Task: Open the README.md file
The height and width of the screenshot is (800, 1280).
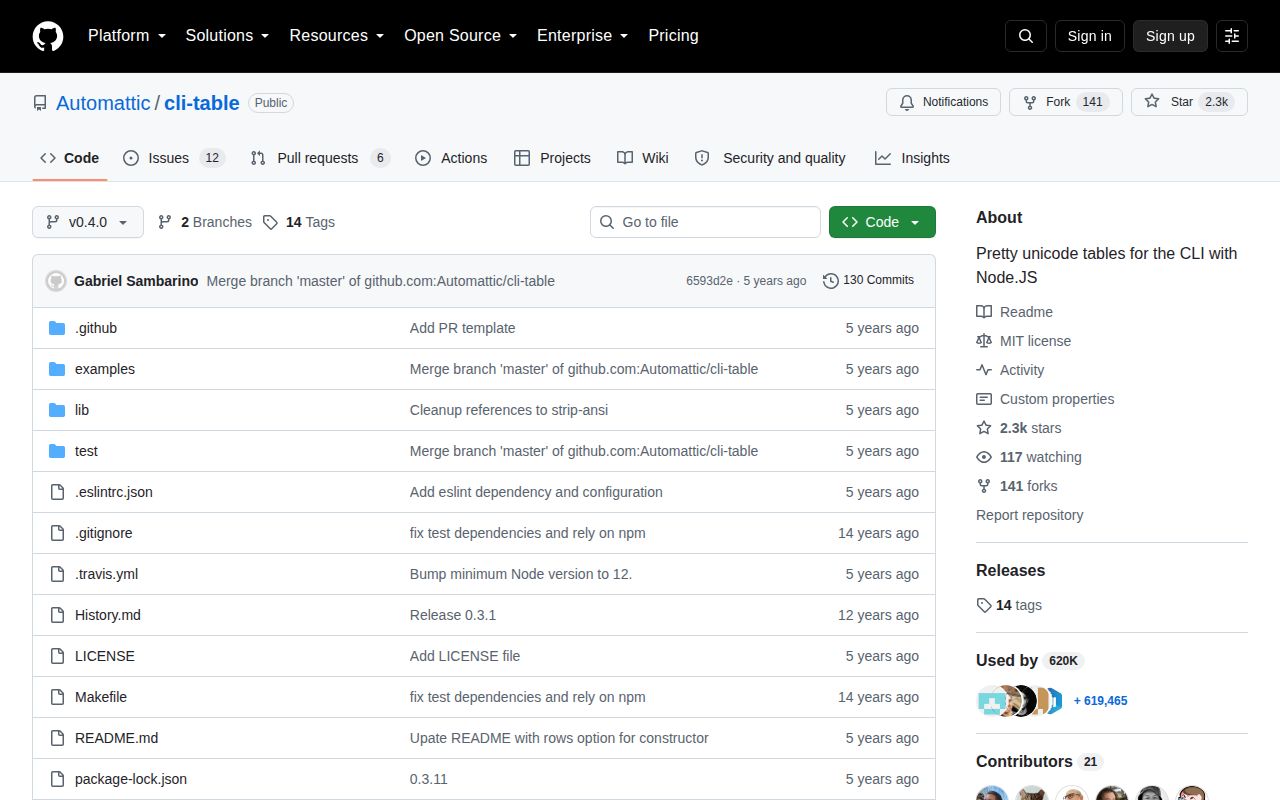Action: point(116,738)
